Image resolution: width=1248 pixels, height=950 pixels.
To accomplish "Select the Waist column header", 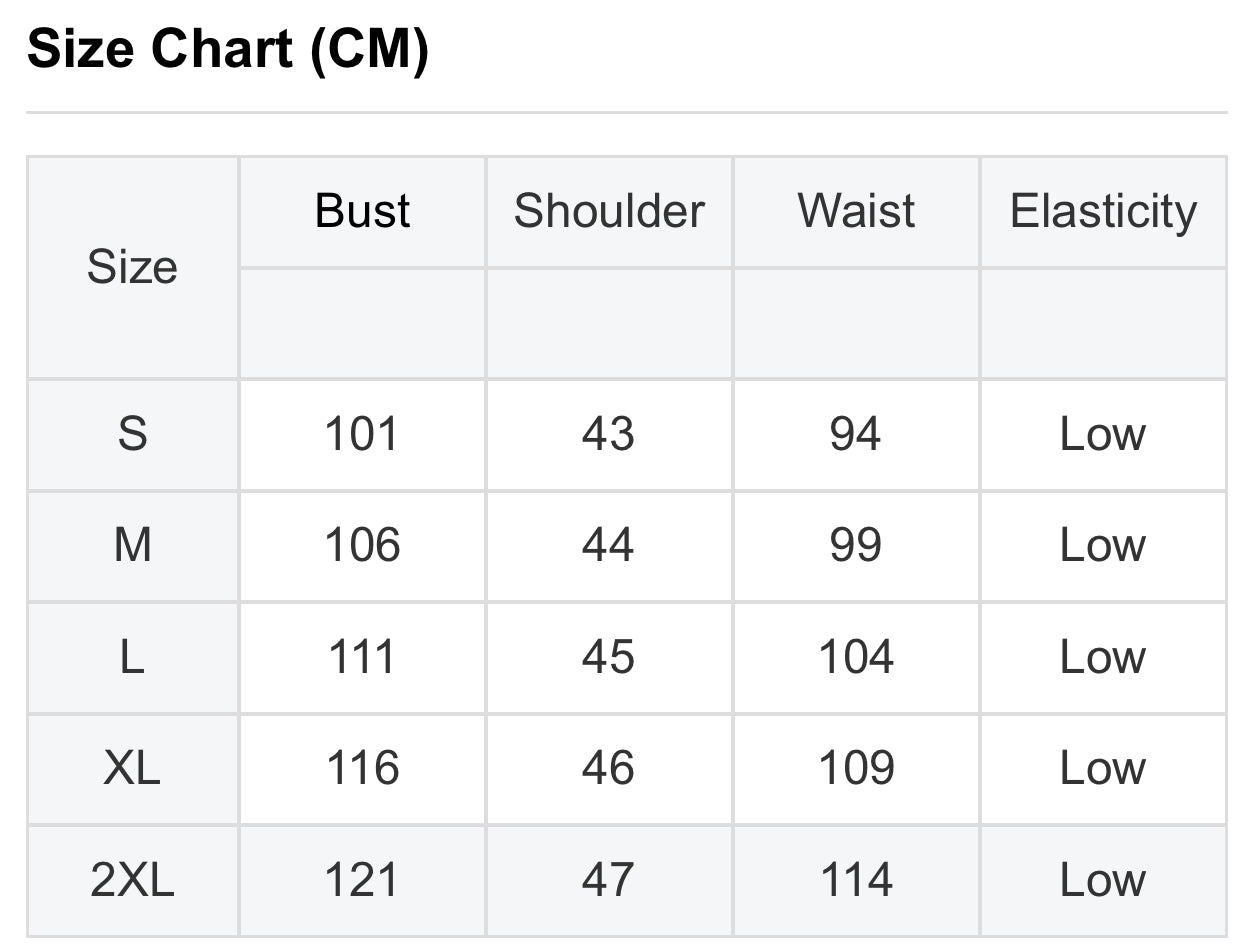I will pos(856,212).
